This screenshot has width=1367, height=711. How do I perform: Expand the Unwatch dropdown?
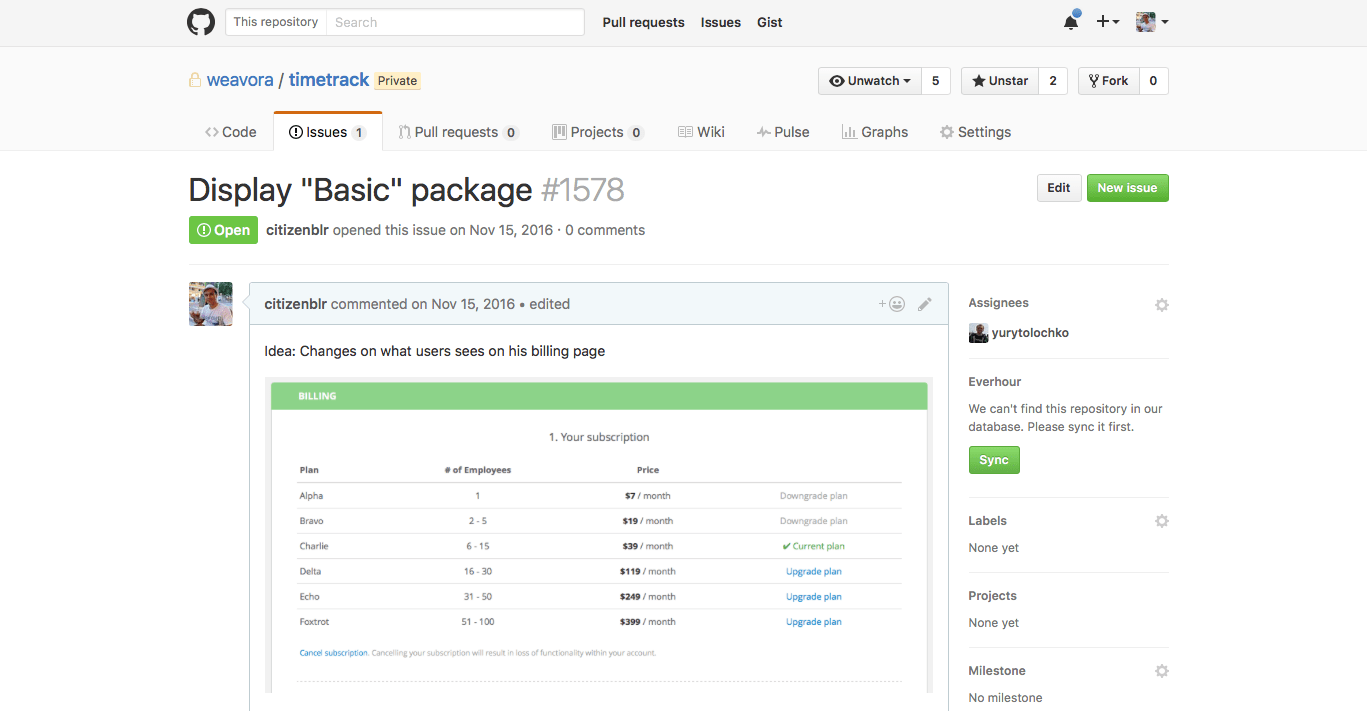pyautogui.click(x=870, y=81)
